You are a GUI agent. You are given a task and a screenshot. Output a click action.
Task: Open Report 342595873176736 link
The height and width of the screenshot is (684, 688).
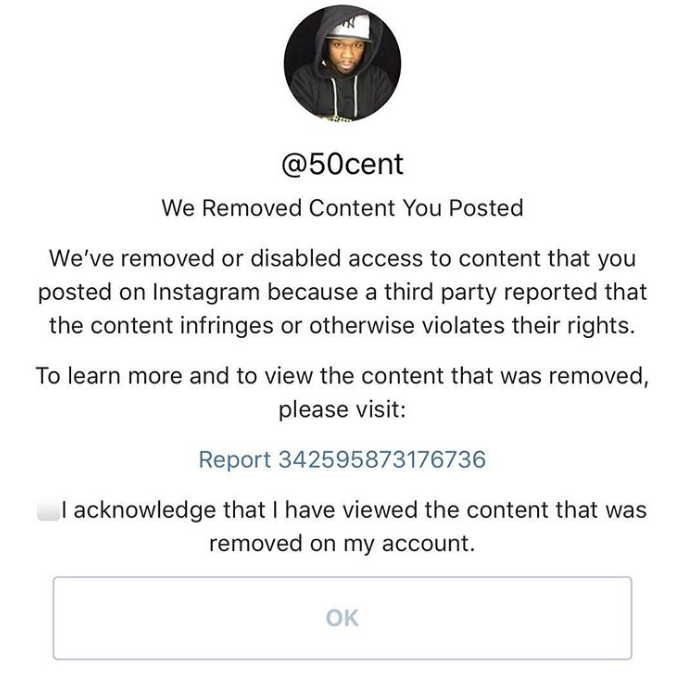coord(342,460)
